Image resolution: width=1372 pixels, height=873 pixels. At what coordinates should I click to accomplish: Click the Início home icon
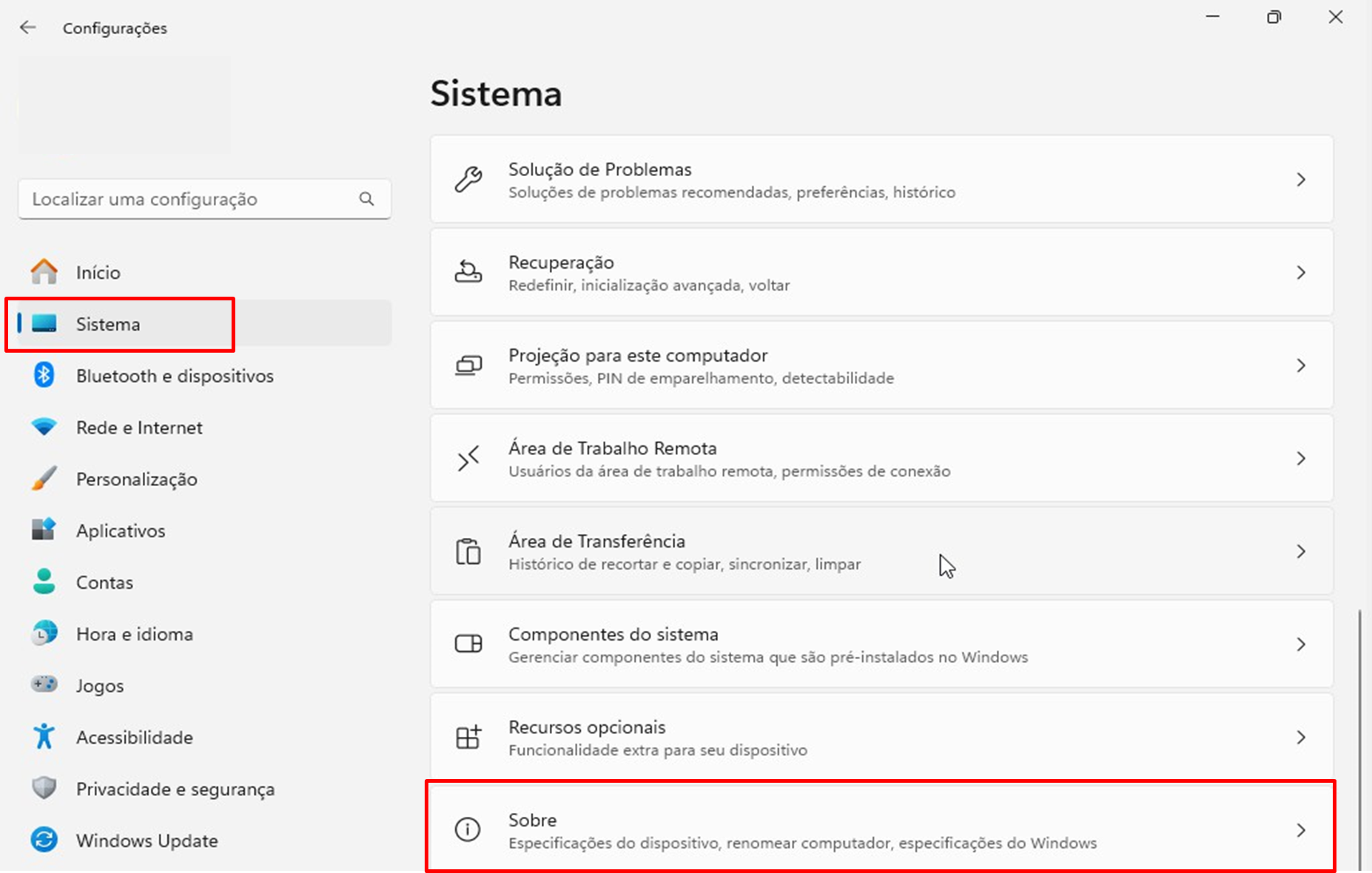[x=44, y=272]
